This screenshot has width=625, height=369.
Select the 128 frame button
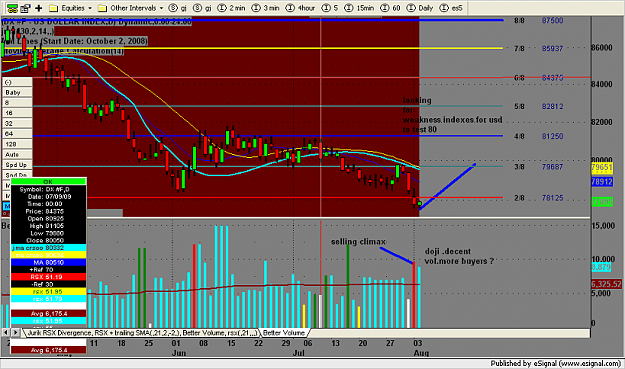coord(17,144)
